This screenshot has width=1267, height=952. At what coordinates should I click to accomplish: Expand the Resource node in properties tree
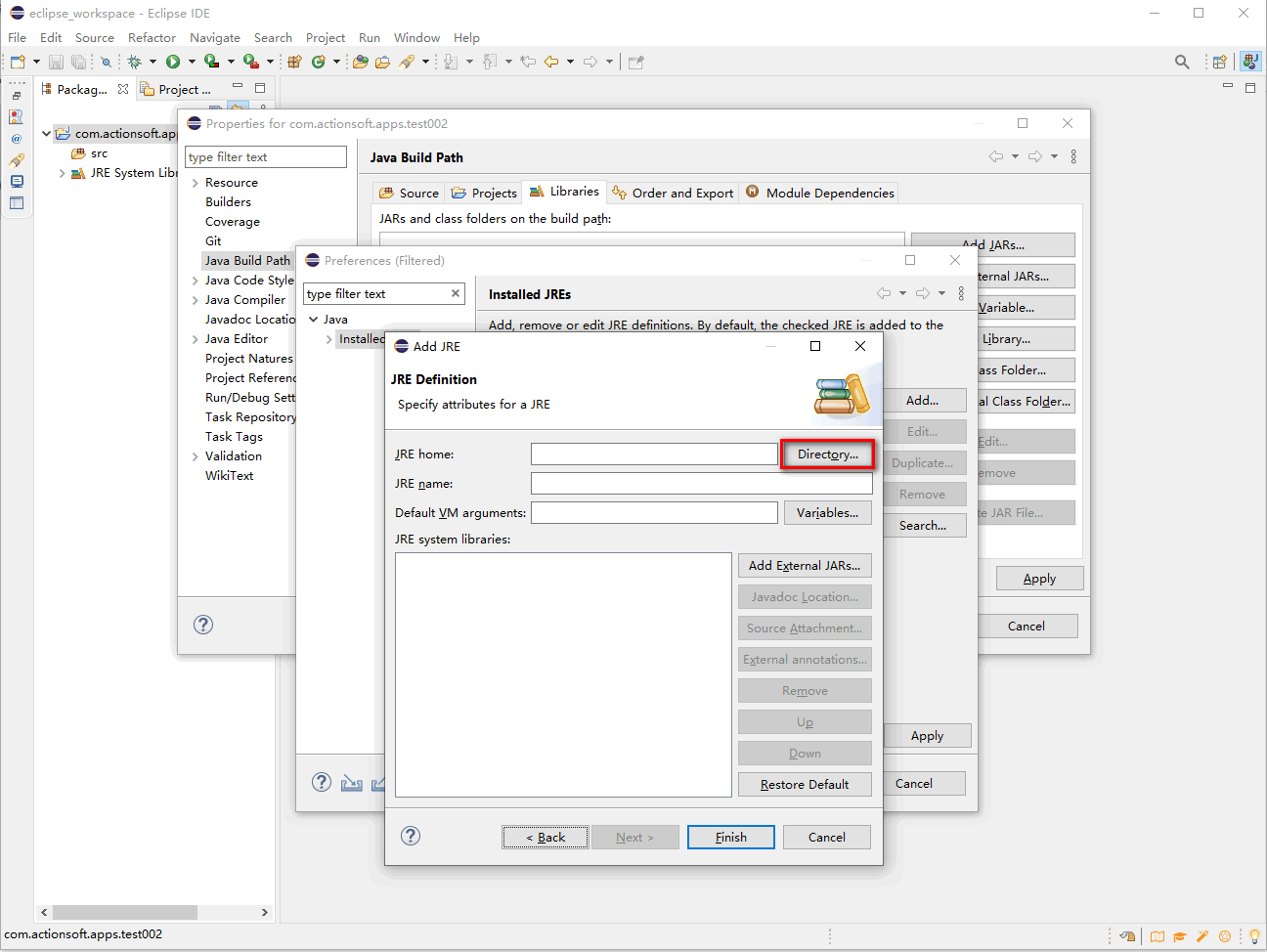tap(196, 183)
